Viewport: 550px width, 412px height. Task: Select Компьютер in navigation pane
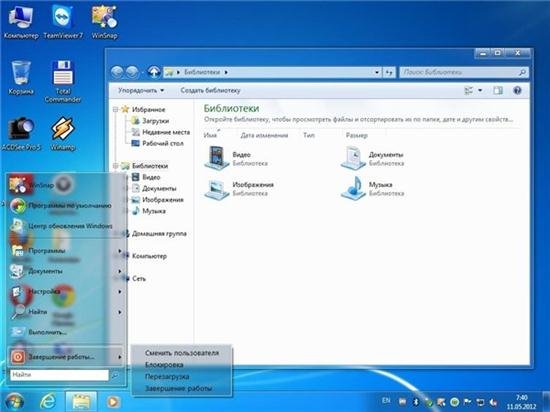145,256
